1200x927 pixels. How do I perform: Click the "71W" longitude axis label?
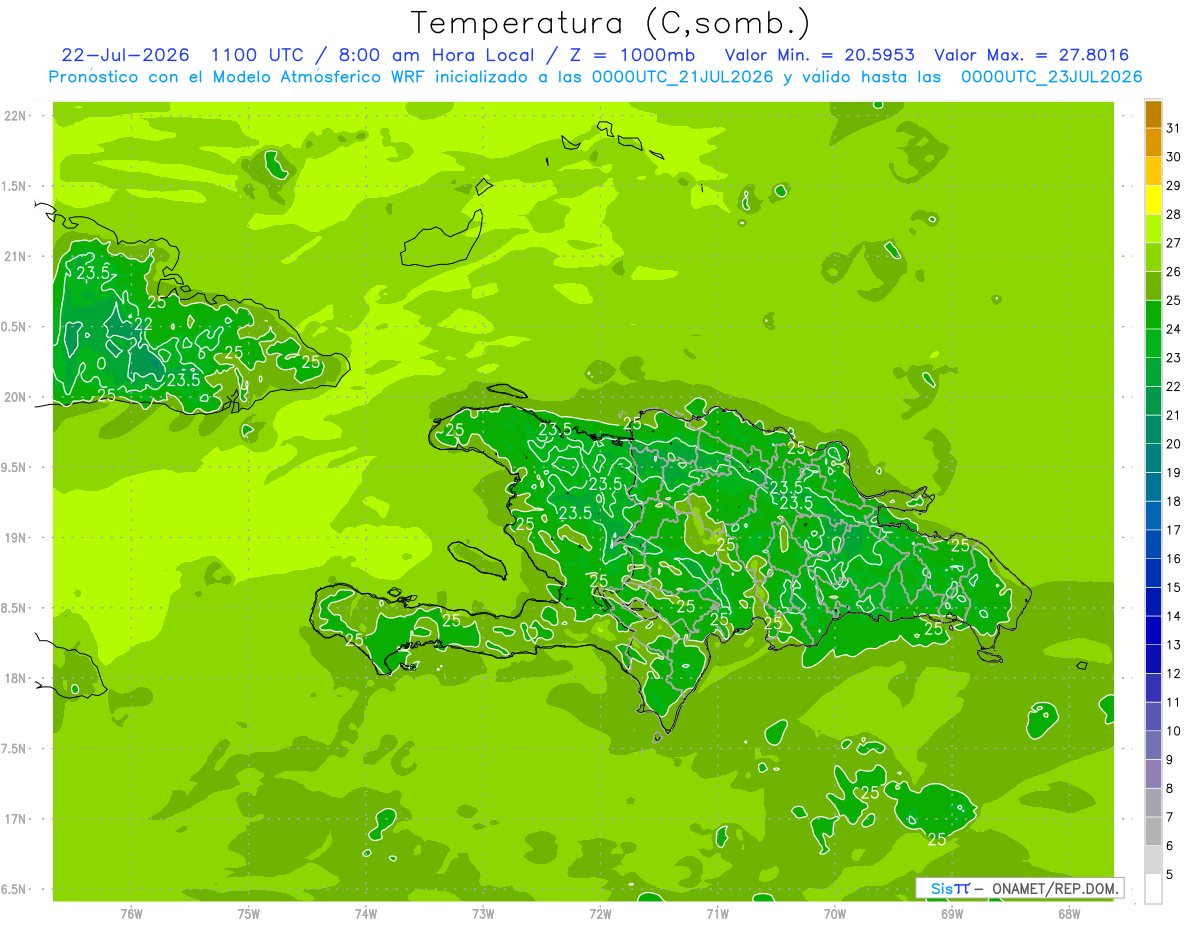pyautogui.click(x=717, y=913)
